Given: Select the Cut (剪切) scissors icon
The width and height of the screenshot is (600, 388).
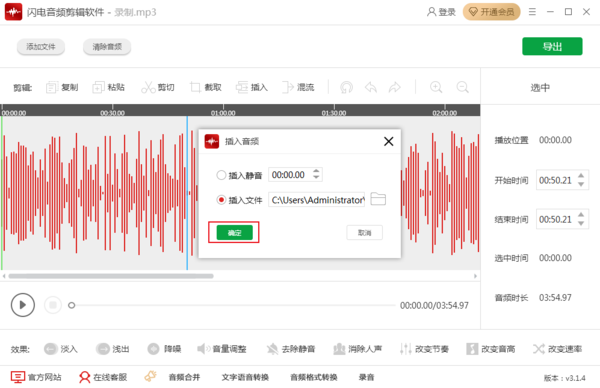Looking at the screenshot, I should pyautogui.click(x=148, y=87).
